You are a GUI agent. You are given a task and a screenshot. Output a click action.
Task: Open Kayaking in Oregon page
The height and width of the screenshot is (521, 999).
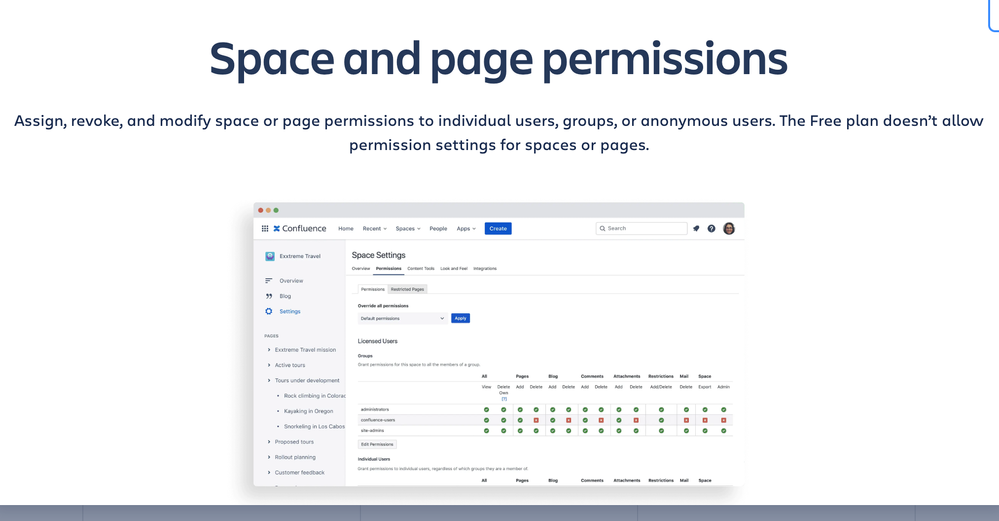(x=308, y=411)
